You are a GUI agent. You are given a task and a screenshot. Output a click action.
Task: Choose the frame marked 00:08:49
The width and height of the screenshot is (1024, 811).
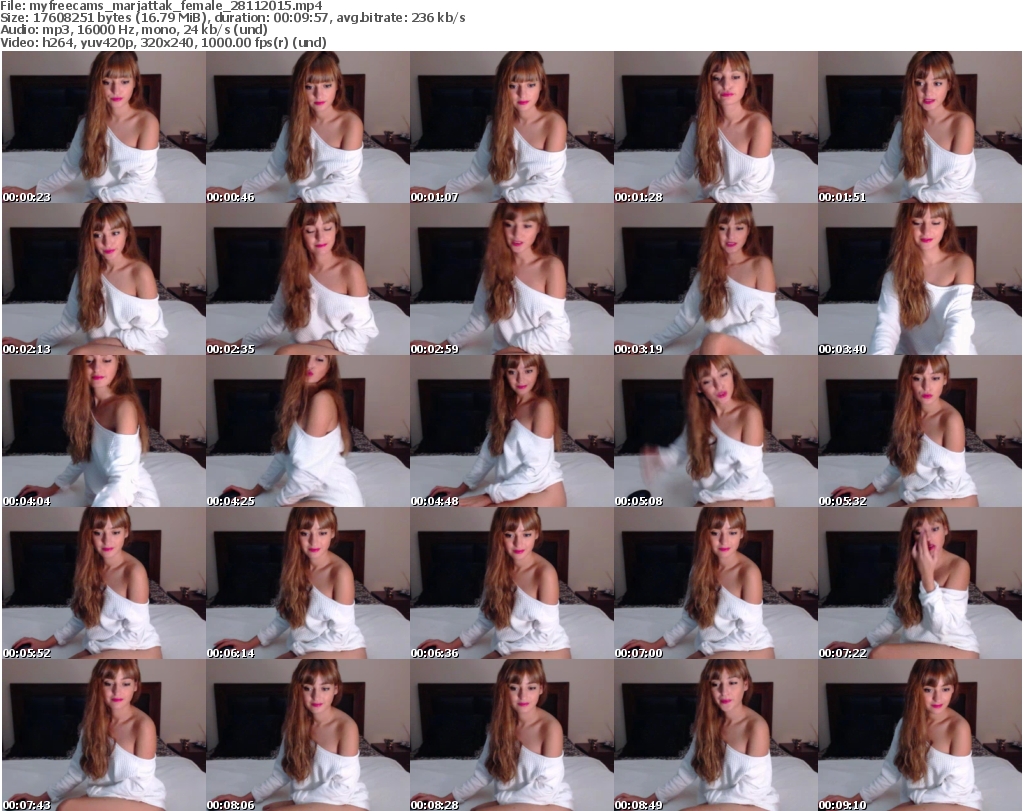(716, 735)
